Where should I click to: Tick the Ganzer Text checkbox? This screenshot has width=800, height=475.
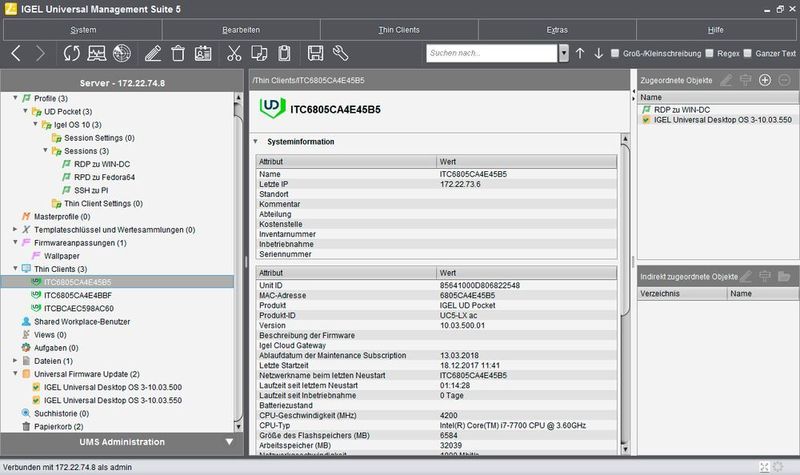(x=747, y=53)
